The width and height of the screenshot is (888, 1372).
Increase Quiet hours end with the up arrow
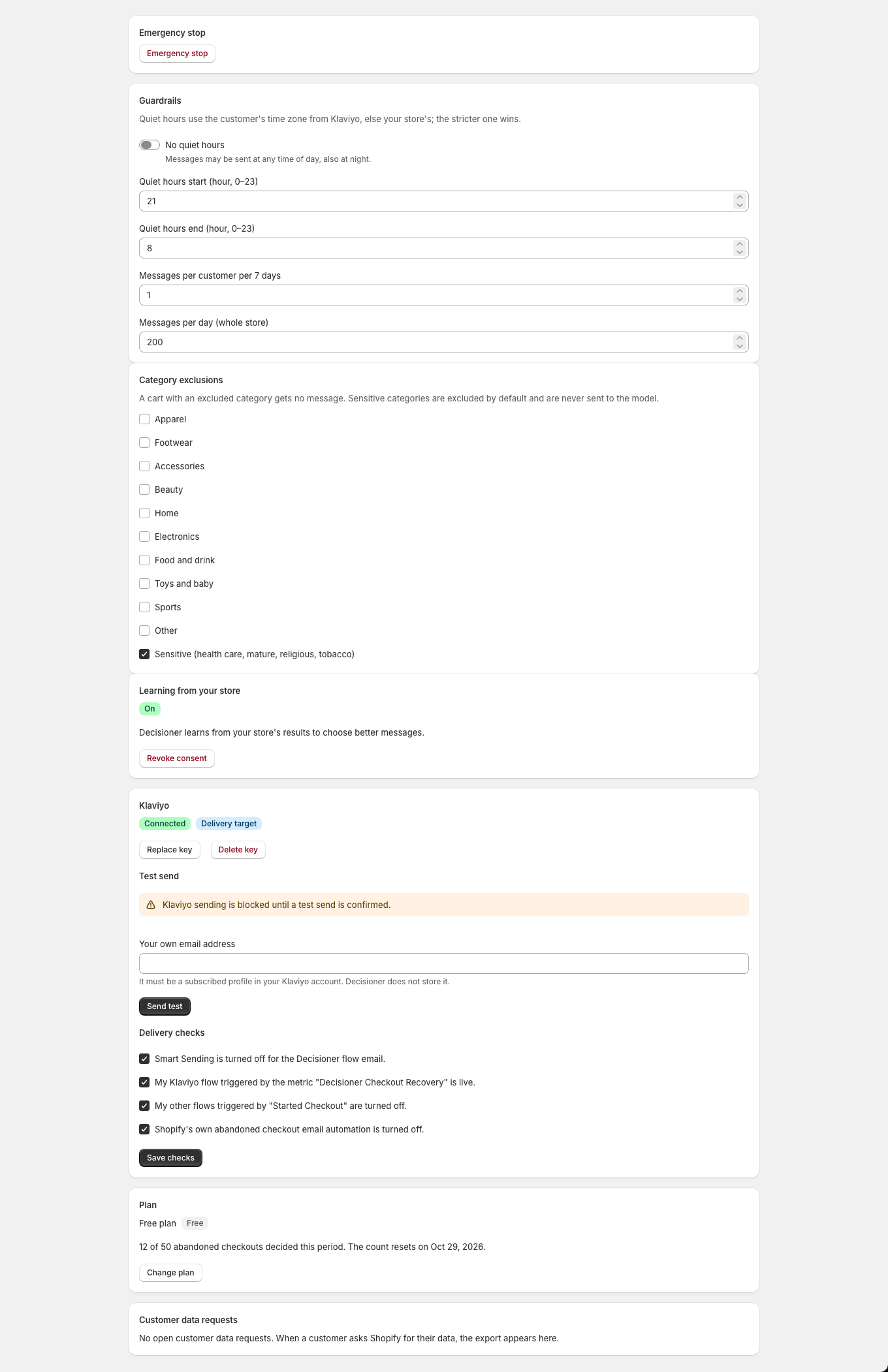point(740,244)
